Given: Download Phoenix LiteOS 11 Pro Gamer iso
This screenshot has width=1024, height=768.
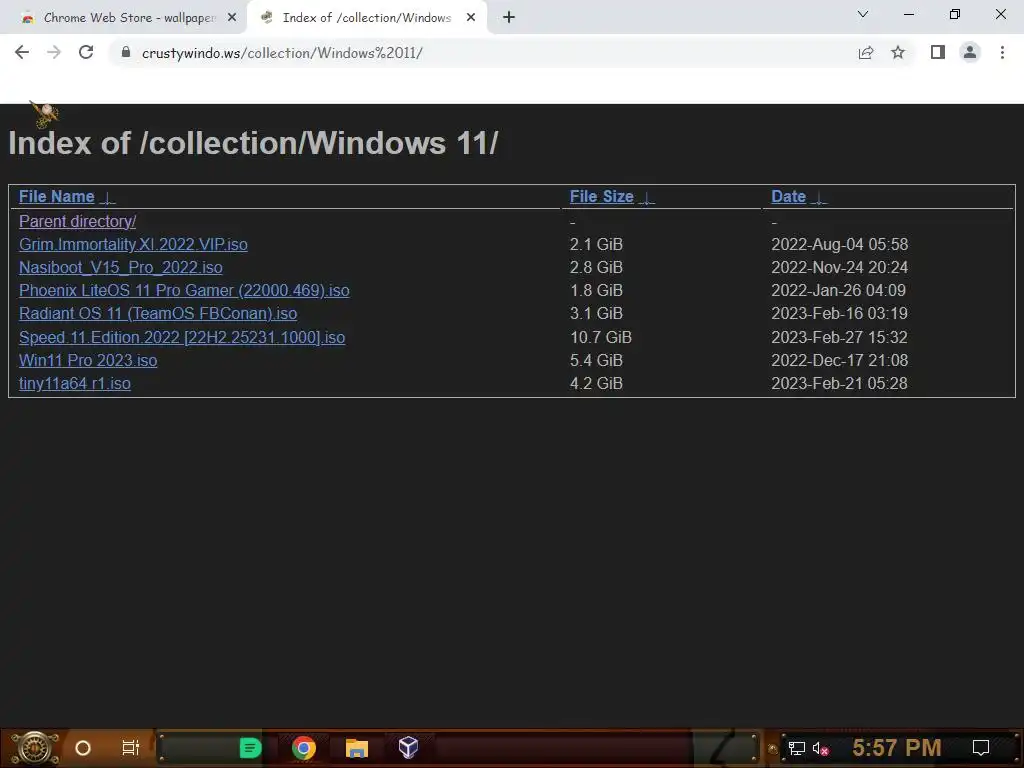Looking at the screenshot, I should (x=184, y=290).
